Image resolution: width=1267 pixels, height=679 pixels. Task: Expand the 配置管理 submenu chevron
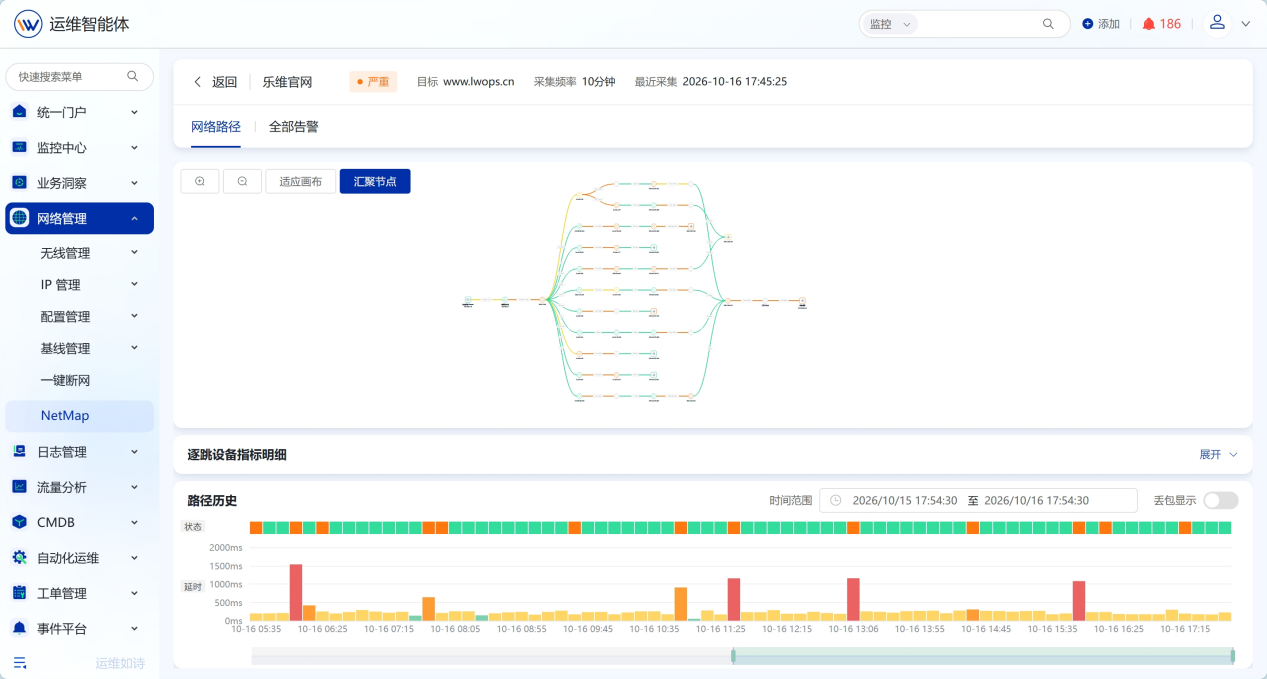pyautogui.click(x=134, y=316)
